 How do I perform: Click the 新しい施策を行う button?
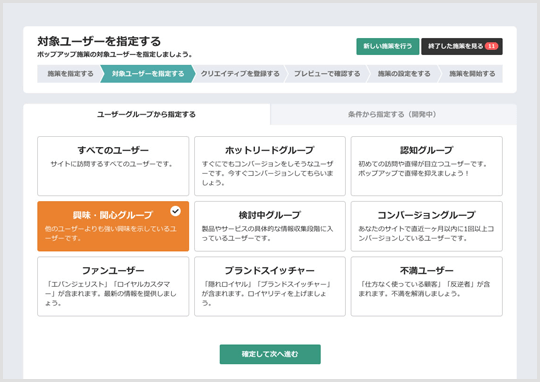click(x=388, y=46)
